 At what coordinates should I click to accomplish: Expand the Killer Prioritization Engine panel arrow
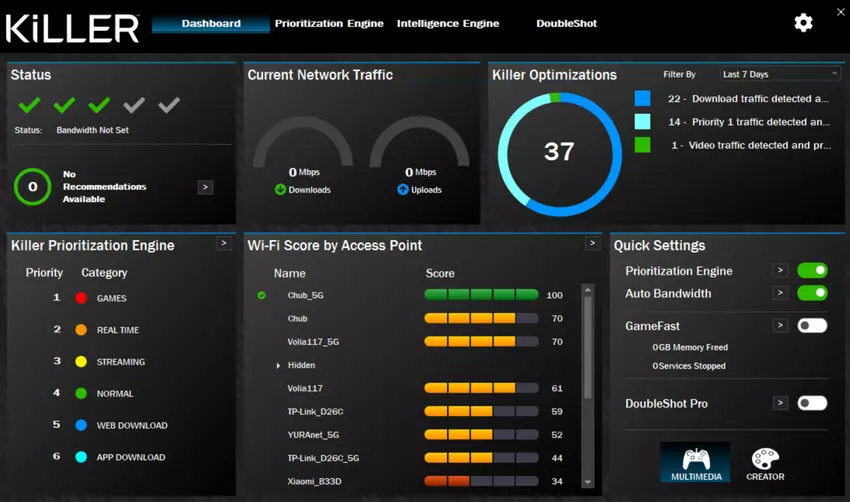224,244
